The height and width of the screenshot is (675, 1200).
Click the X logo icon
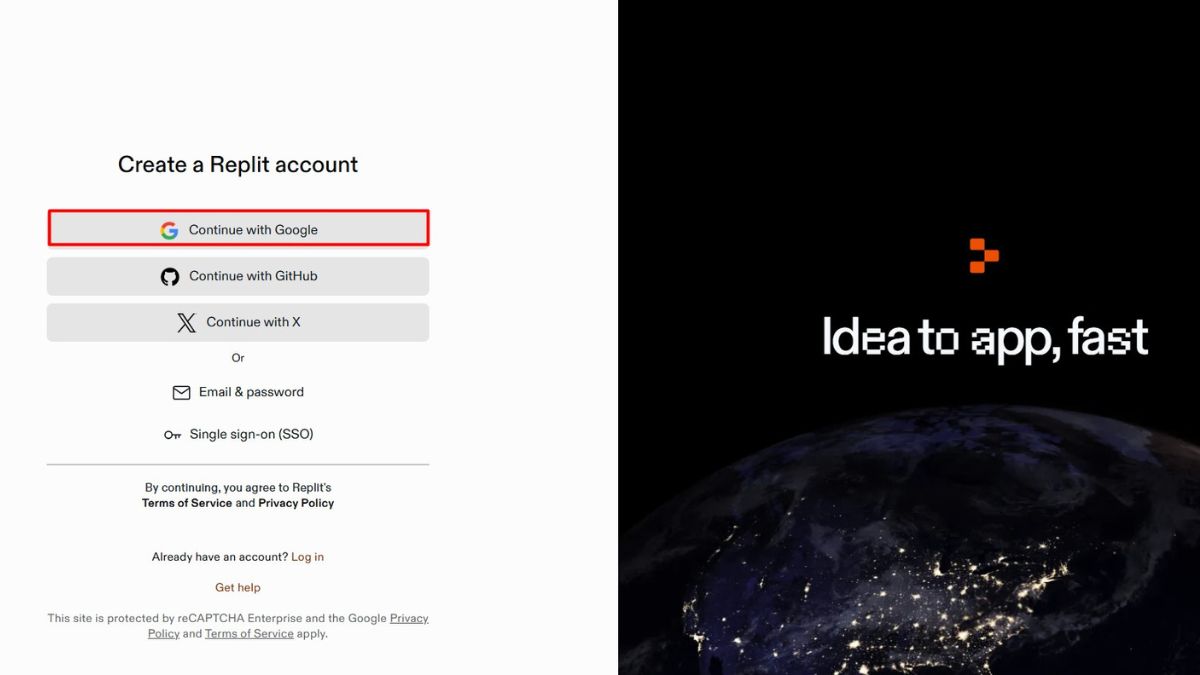[x=187, y=322]
